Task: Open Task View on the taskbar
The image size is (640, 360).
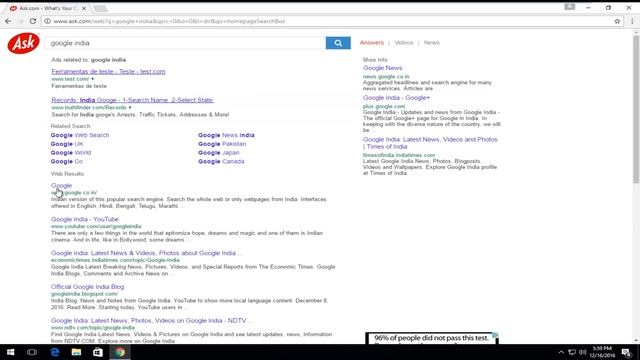Action: (x=32, y=352)
